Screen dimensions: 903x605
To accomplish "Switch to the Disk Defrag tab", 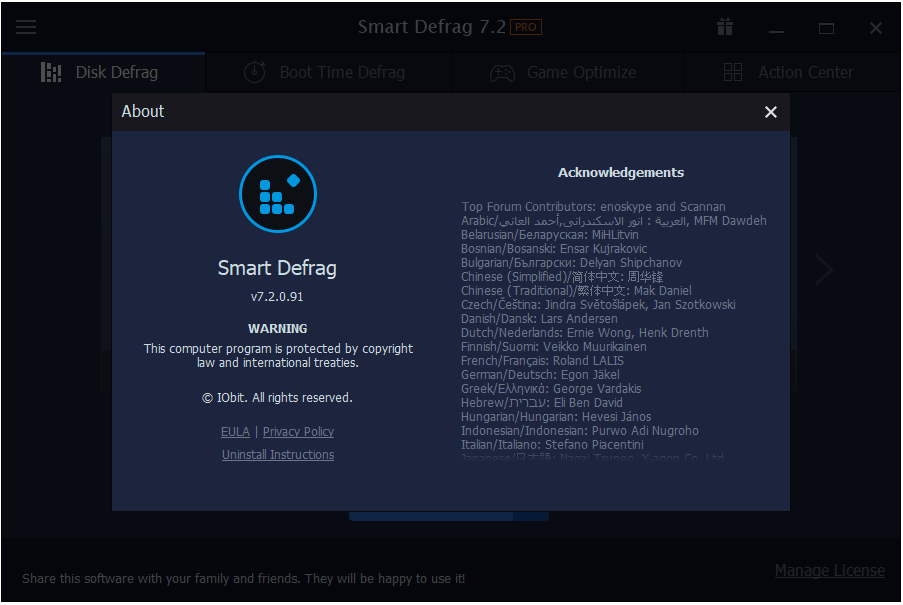I will tap(104, 73).
